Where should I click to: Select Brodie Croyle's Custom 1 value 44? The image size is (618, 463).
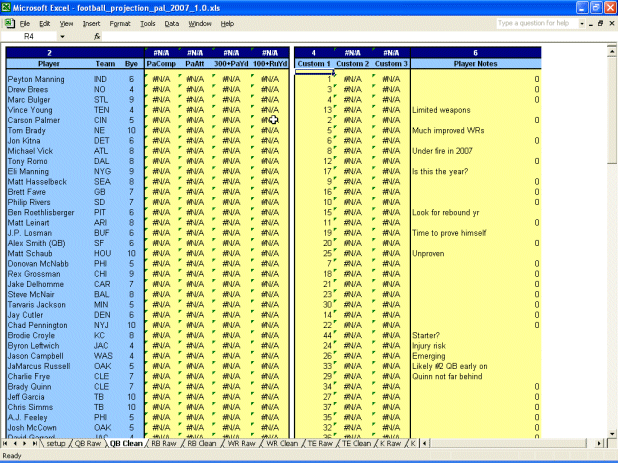point(314,335)
